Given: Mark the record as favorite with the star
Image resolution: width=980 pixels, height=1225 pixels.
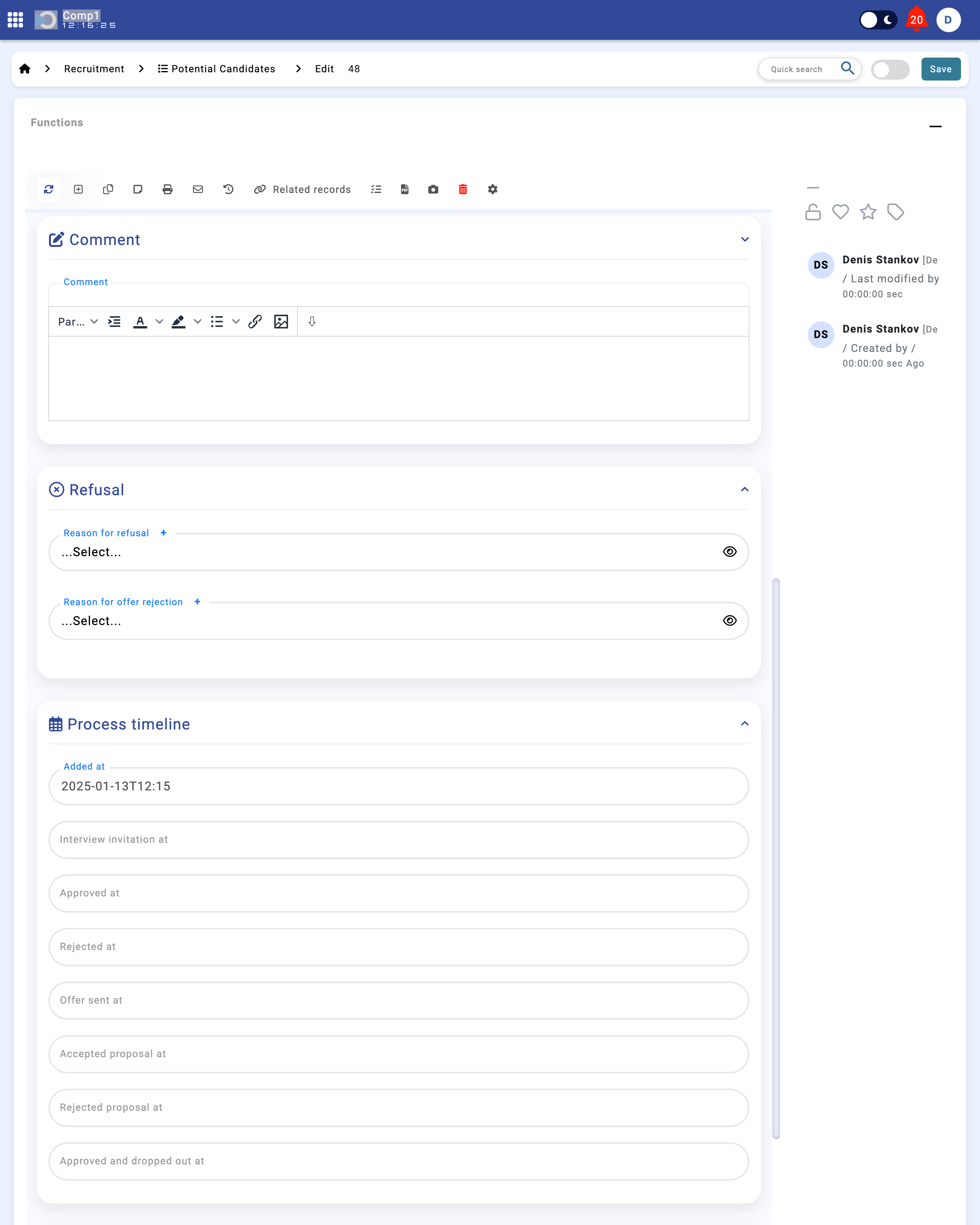Looking at the screenshot, I should click(868, 212).
